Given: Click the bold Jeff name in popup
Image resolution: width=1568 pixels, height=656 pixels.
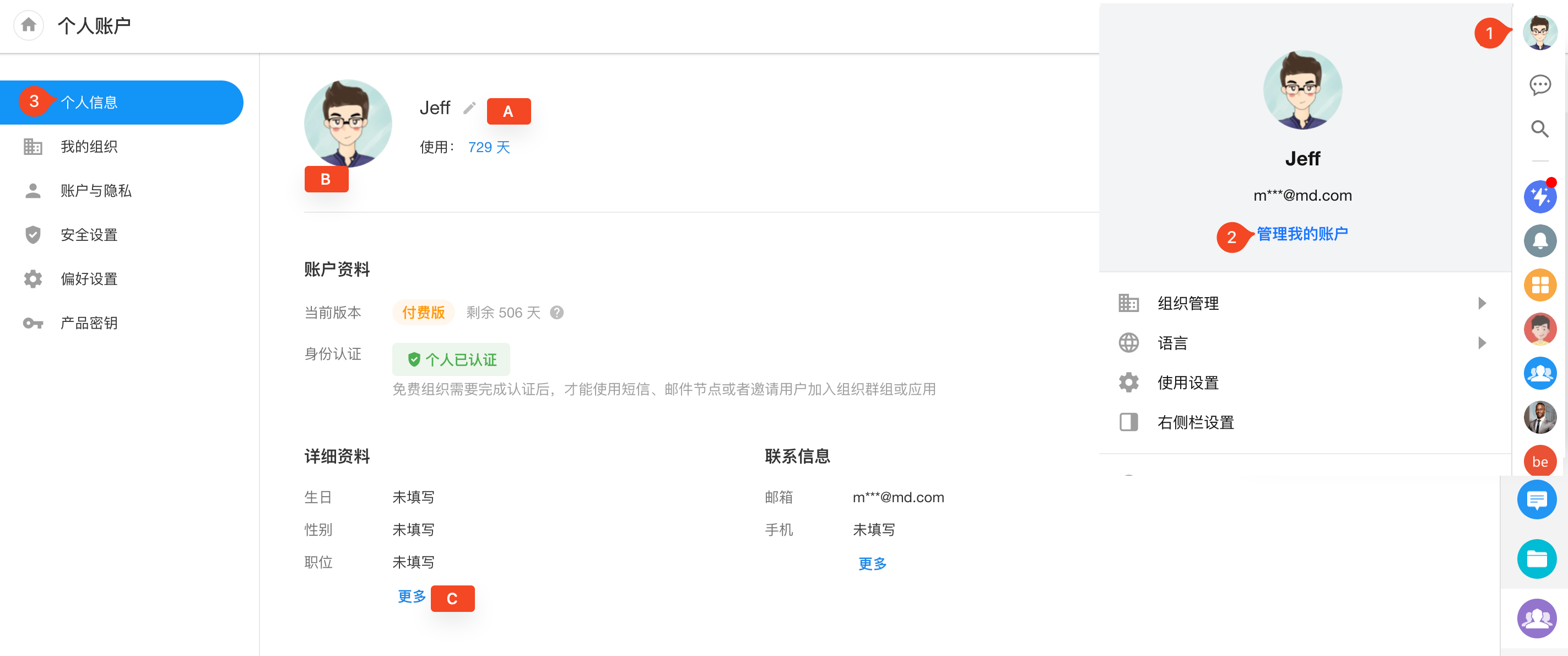Looking at the screenshot, I should click(1302, 159).
